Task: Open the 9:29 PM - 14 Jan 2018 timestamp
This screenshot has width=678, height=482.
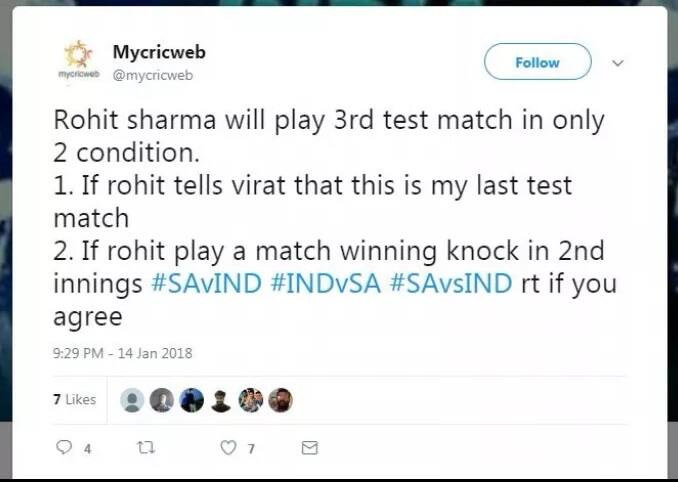Action: click(x=122, y=353)
